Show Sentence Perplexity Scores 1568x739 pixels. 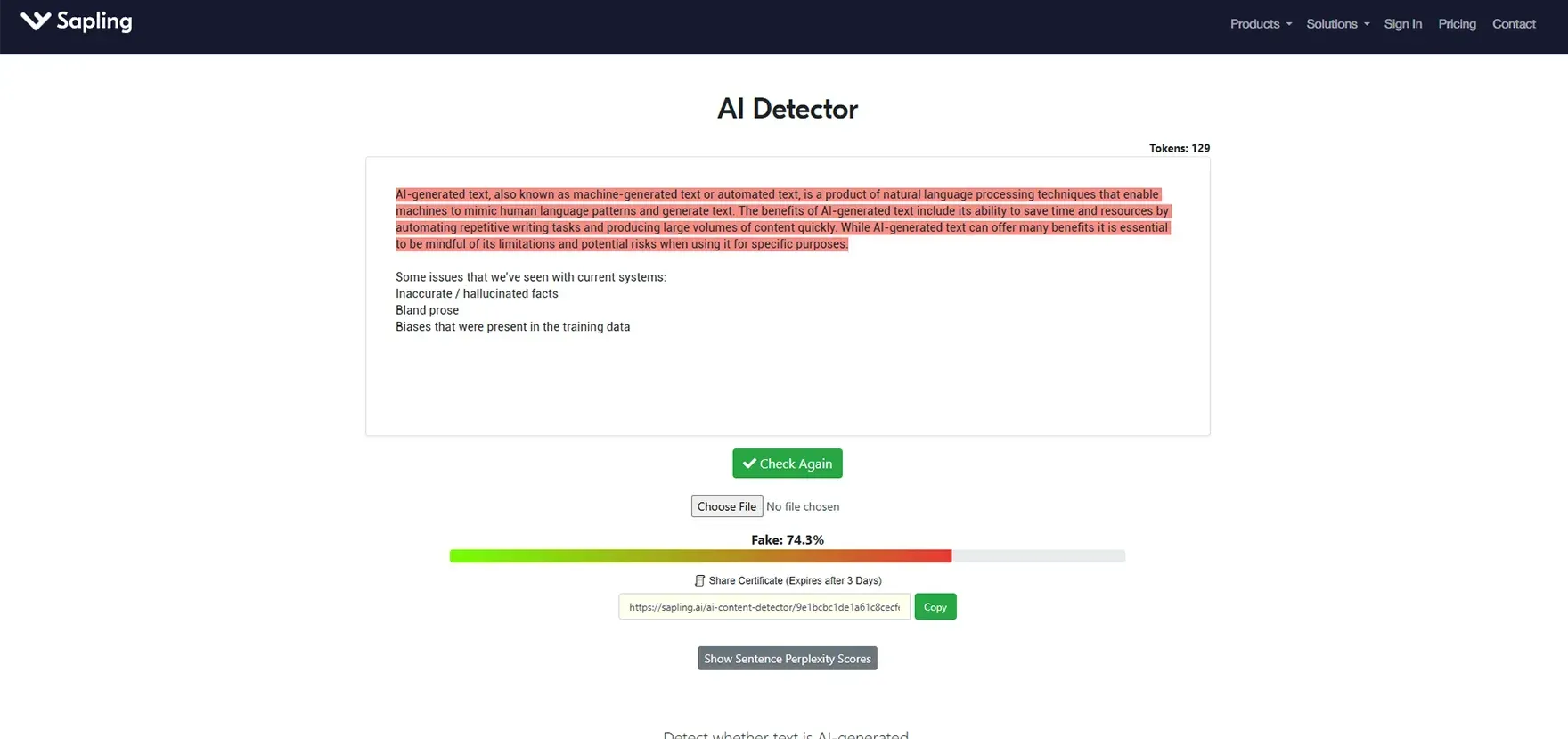pyautogui.click(x=787, y=659)
